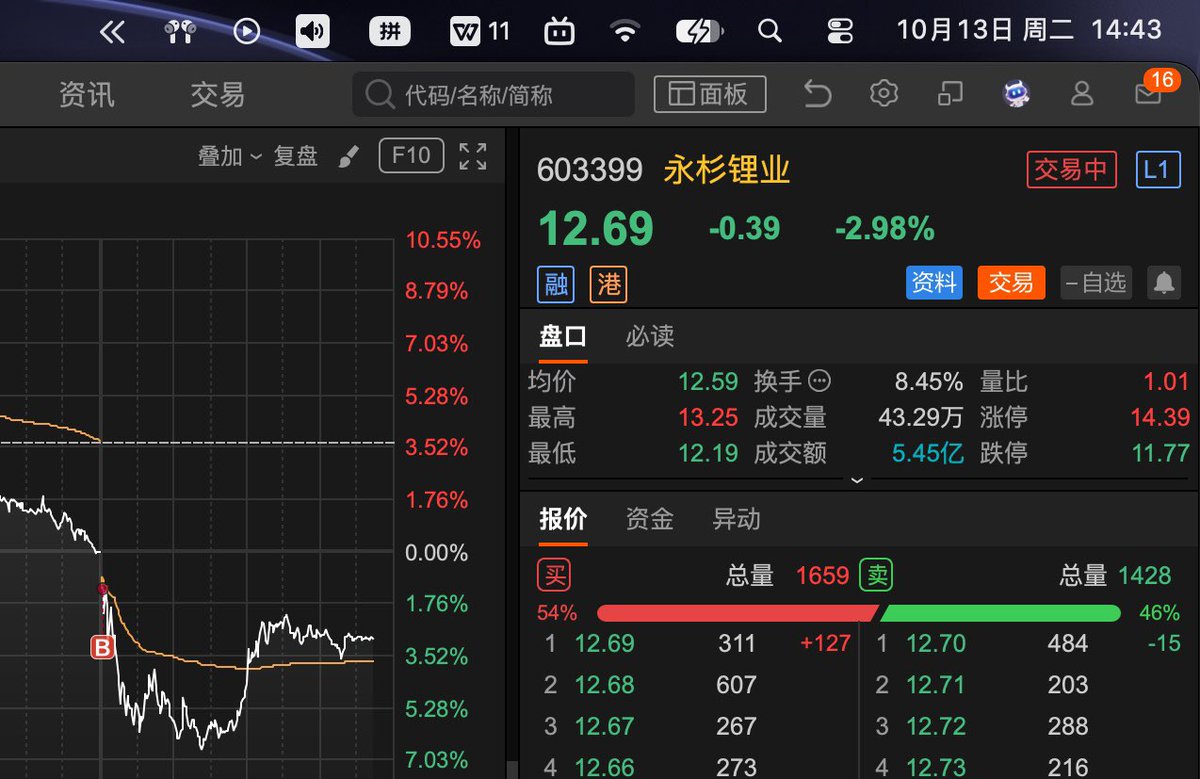Image resolution: width=1200 pixels, height=779 pixels.
Task: Open the user account icon
Action: (1082, 94)
